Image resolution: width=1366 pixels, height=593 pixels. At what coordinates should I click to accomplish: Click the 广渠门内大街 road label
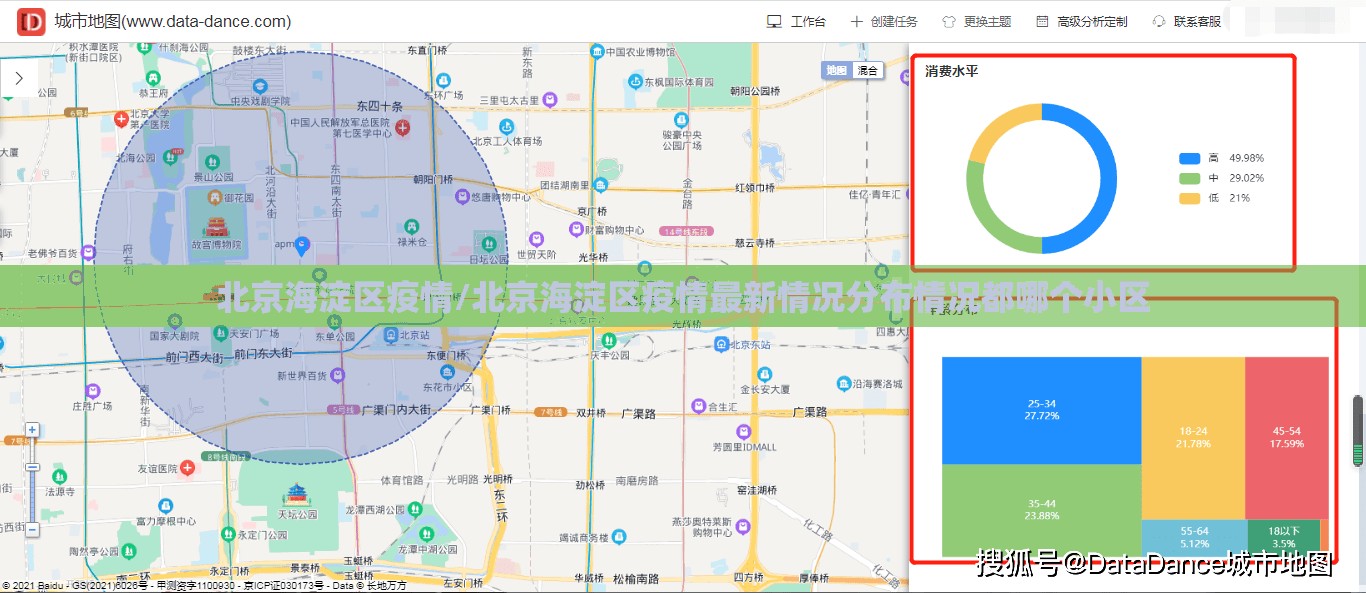click(395, 410)
